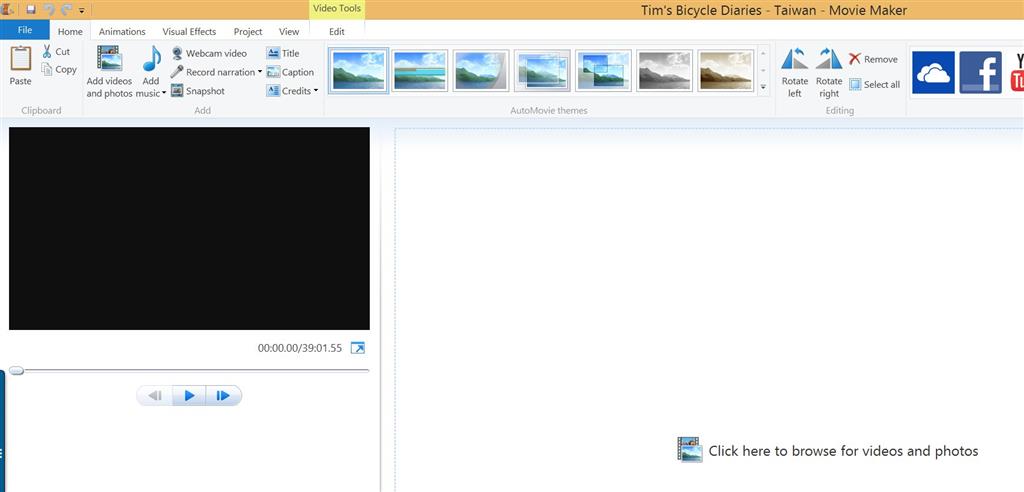The image size is (1024, 492).
Task: Expand Record narration dropdown arrow
Action: (260, 72)
